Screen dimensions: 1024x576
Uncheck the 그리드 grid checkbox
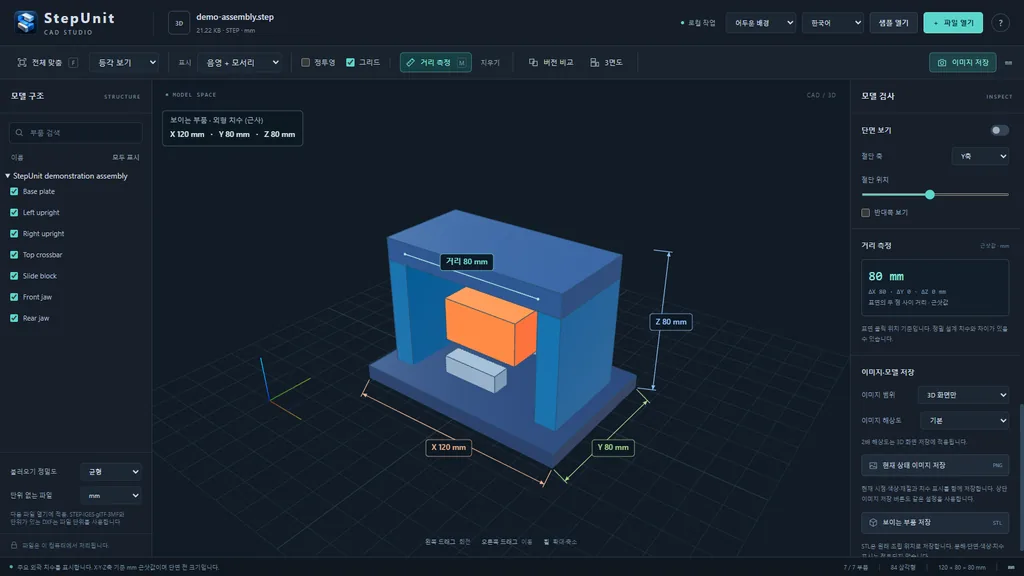[351, 63]
